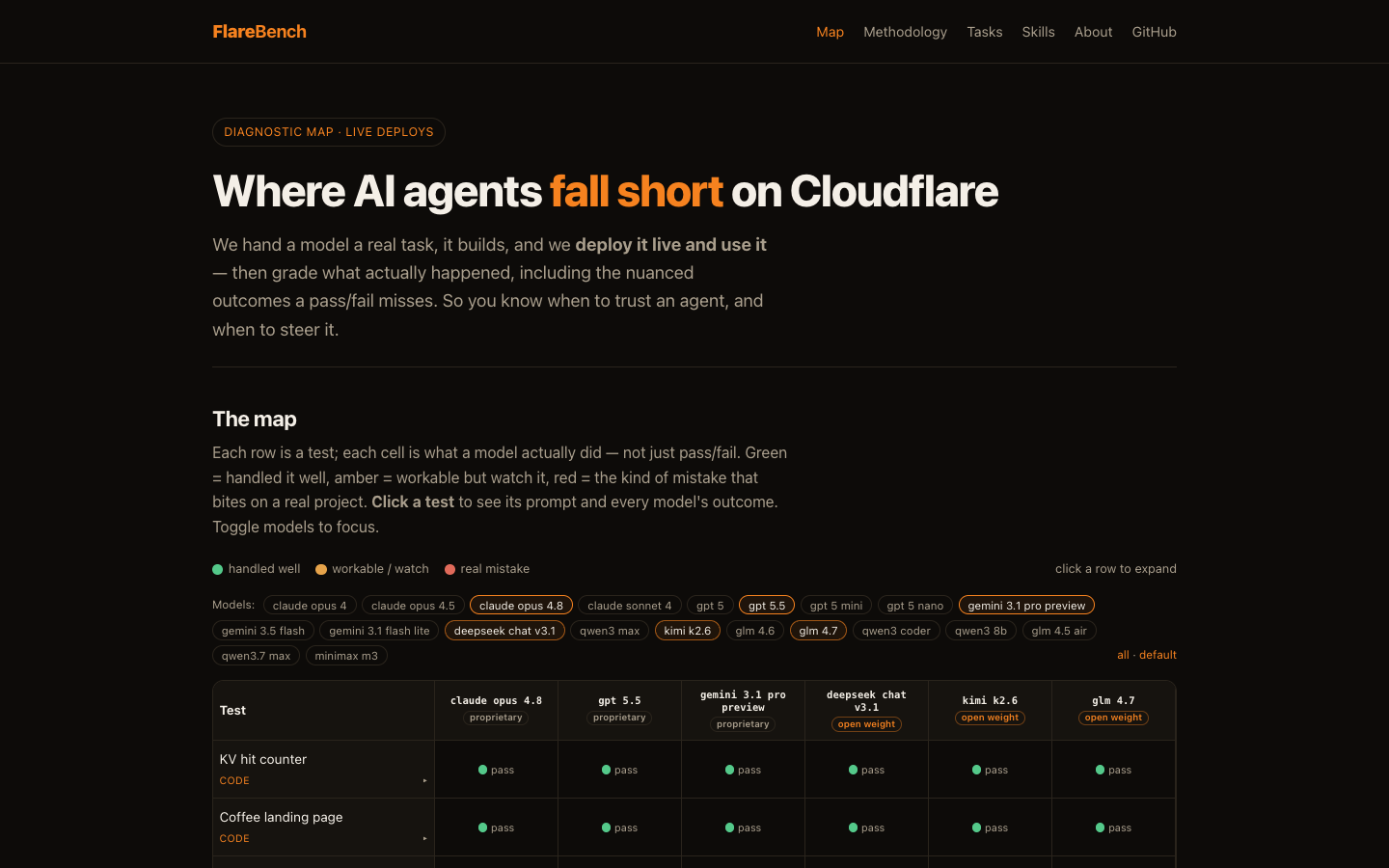
Task: Open the Tasks nav link
Action: [x=985, y=32]
